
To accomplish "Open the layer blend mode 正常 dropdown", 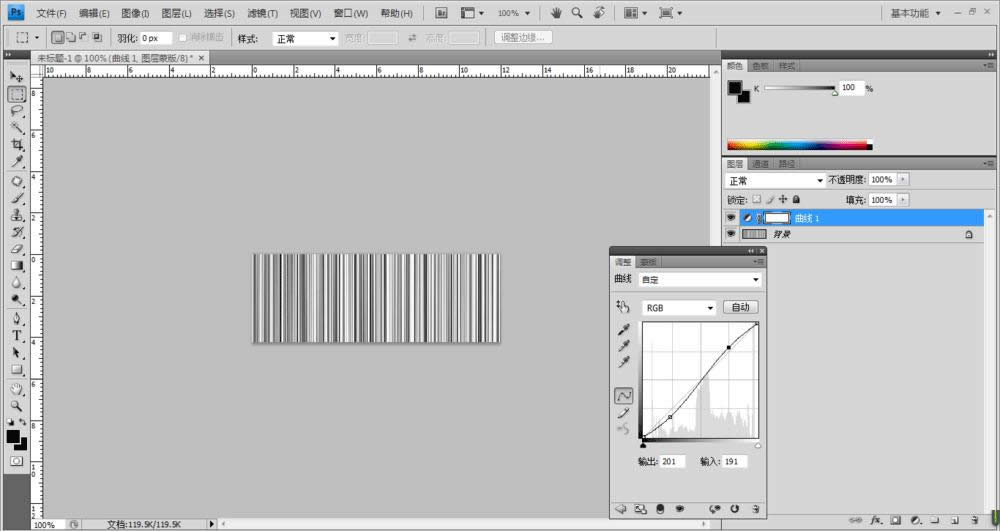I will coord(775,180).
